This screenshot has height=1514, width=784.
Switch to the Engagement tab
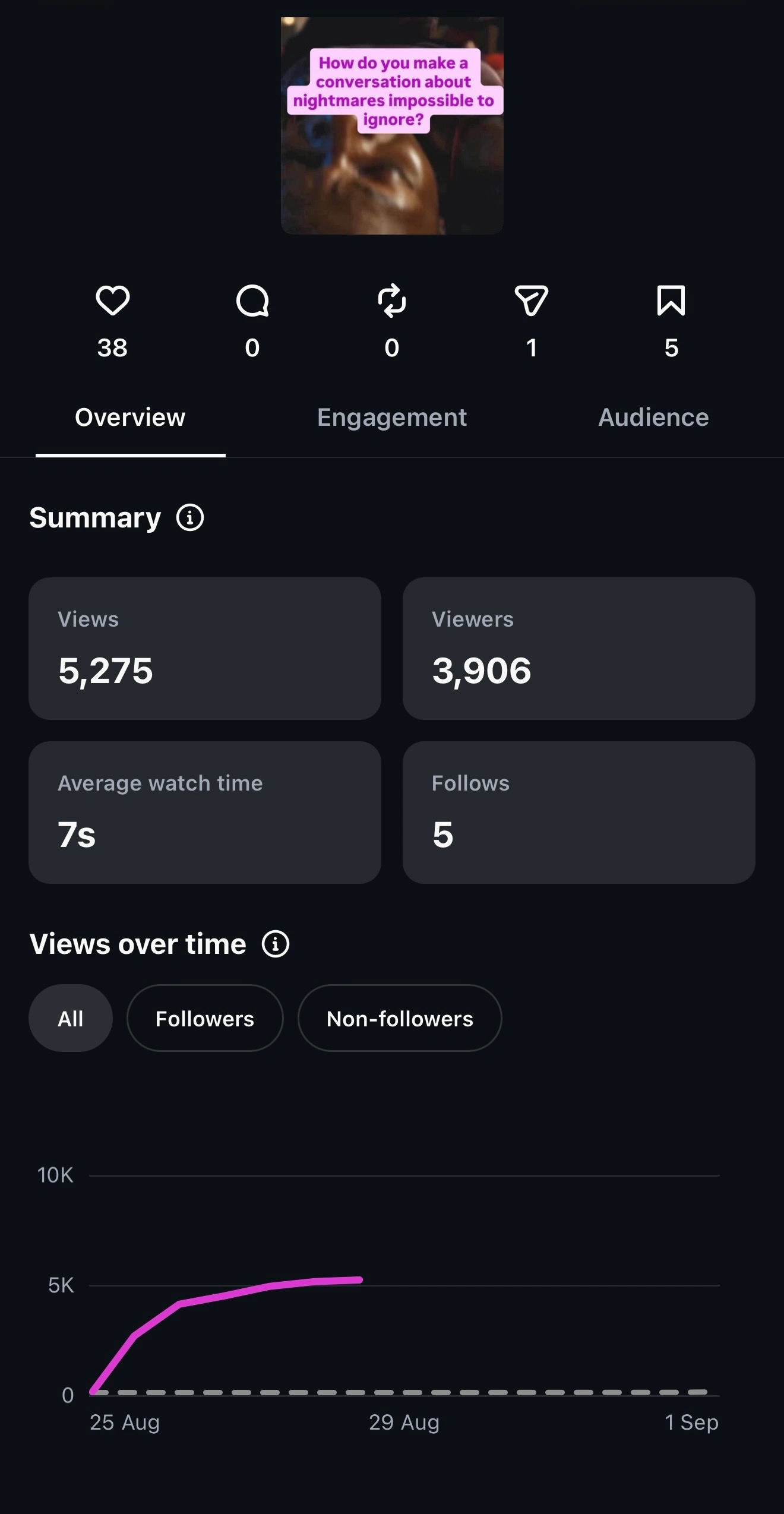point(392,418)
